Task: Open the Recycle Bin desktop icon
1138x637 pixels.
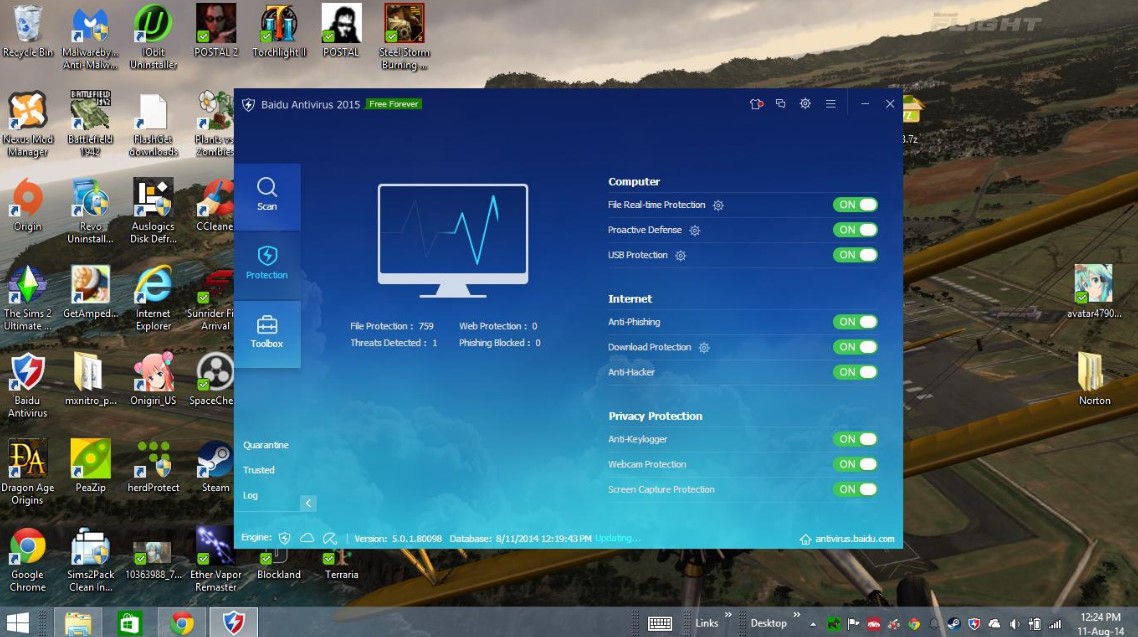Action: coord(28,30)
